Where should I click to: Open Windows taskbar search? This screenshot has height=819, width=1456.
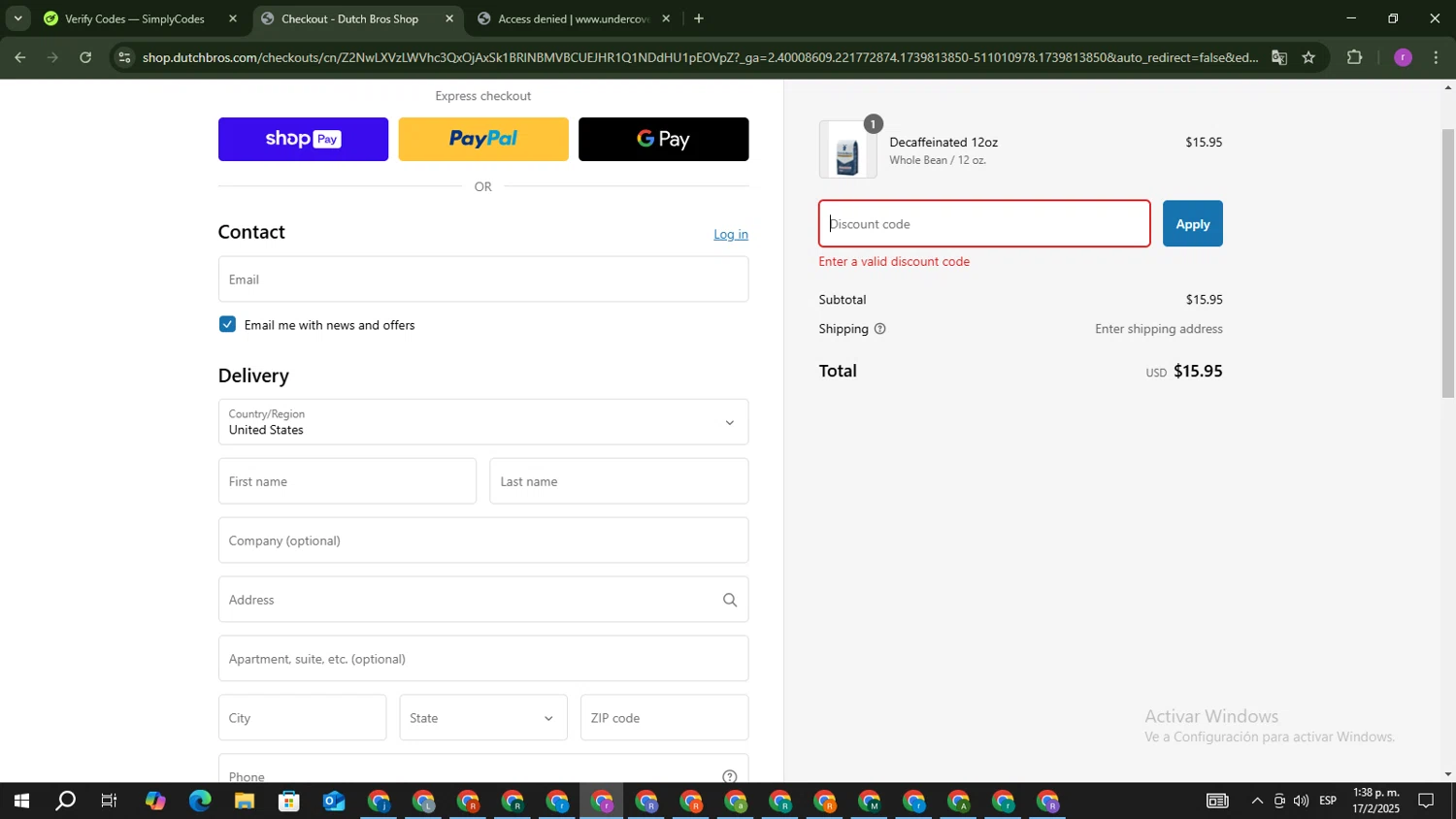point(66,802)
